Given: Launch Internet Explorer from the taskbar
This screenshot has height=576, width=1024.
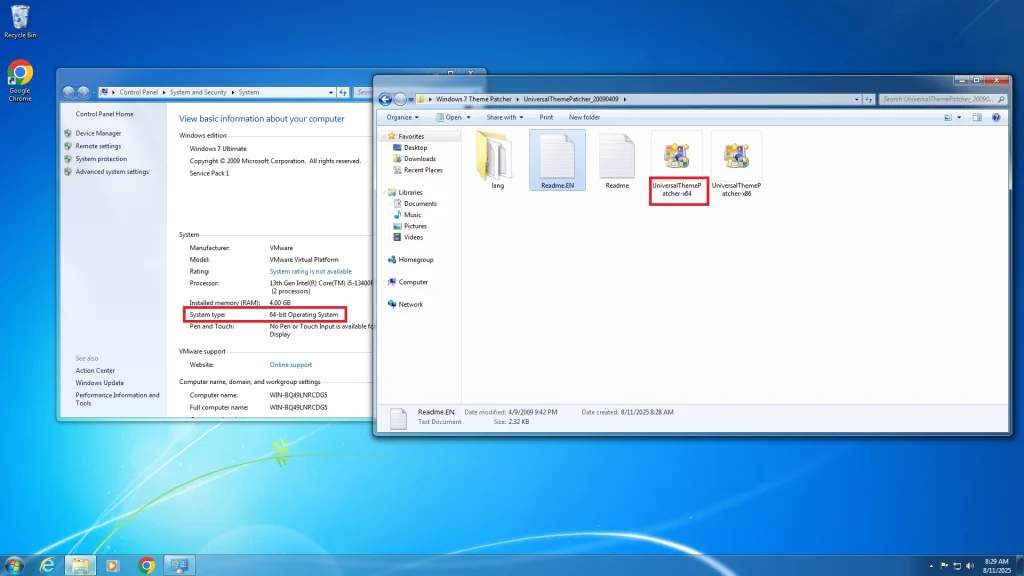Looking at the screenshot, I should (x=47, y=565).
